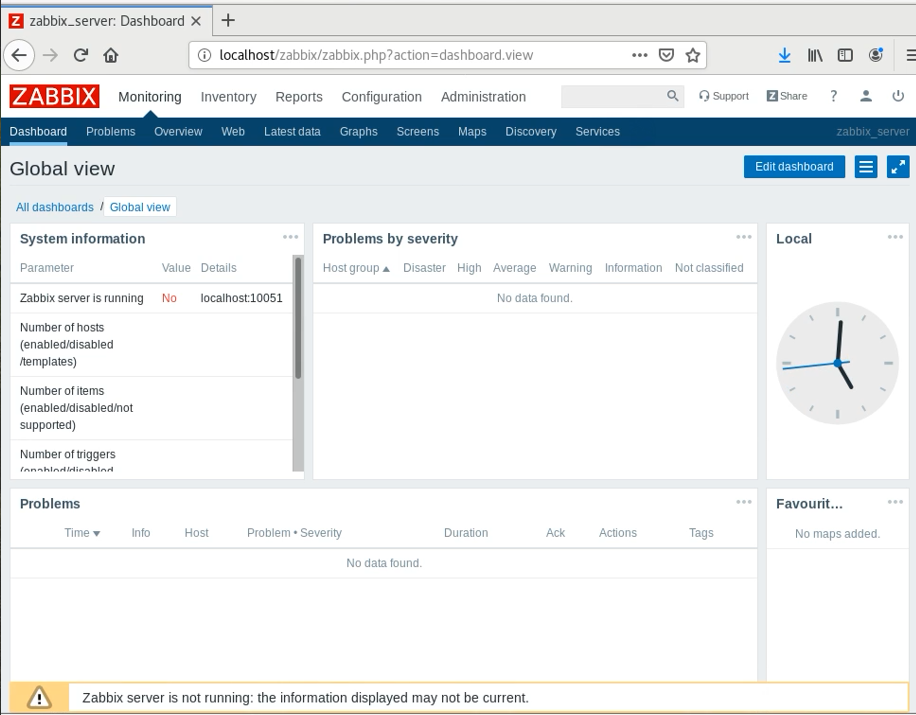Save page to Pocket icon
This screenshot has width=916, height=715.
(666, 55)
